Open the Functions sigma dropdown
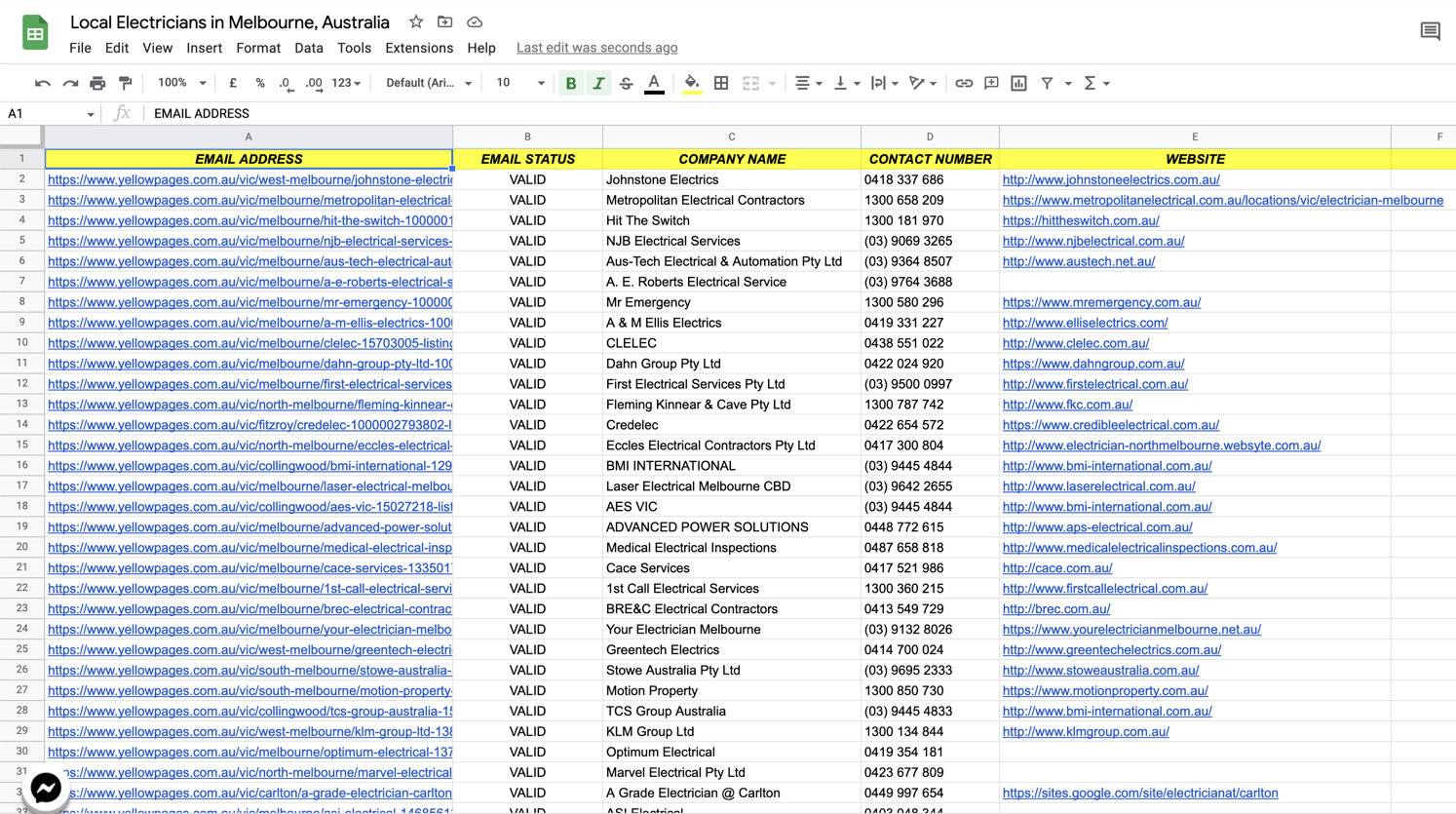1456x814 pixels. click(1096, 84)
